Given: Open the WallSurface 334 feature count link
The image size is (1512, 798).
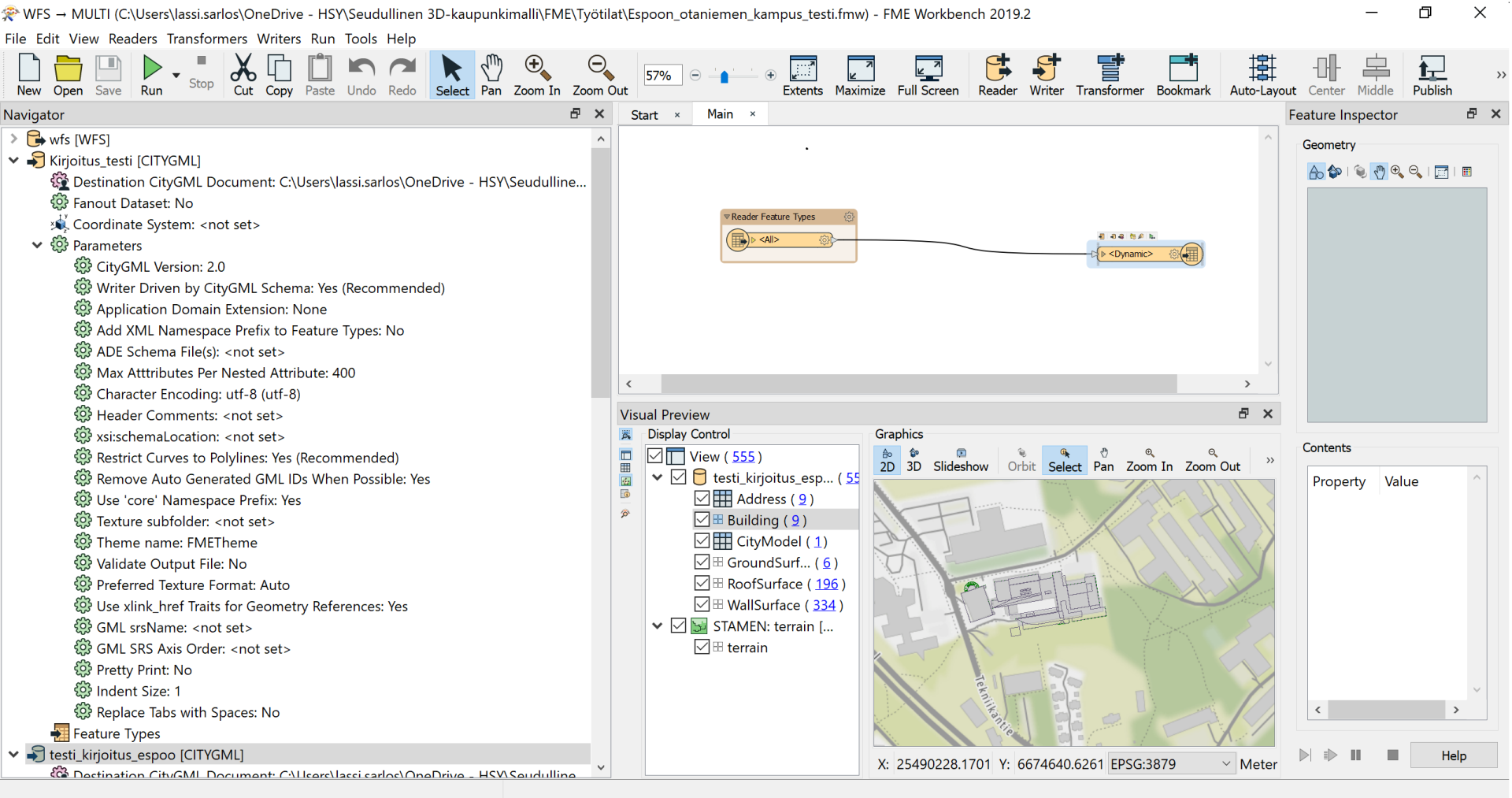Looking at the screenshot, I should point(824,605).
